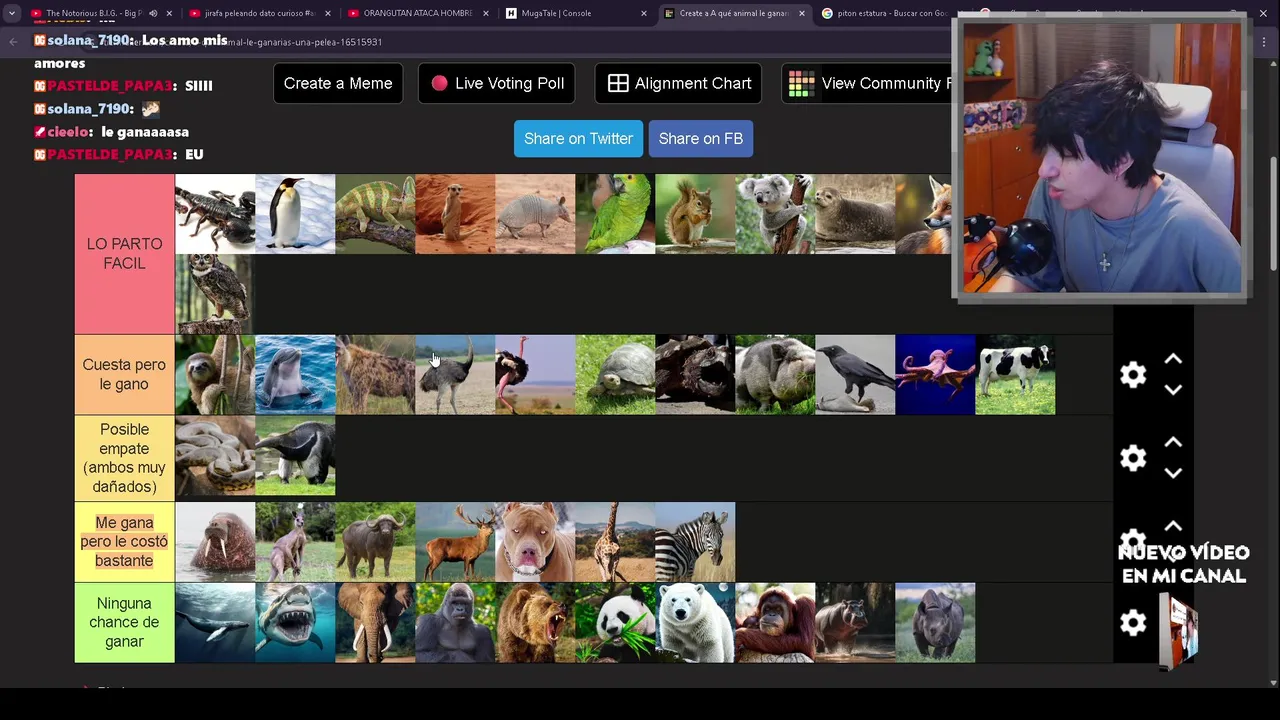Select the octopus image
This screenshot has height=720, width=1280.
[935, 375]
